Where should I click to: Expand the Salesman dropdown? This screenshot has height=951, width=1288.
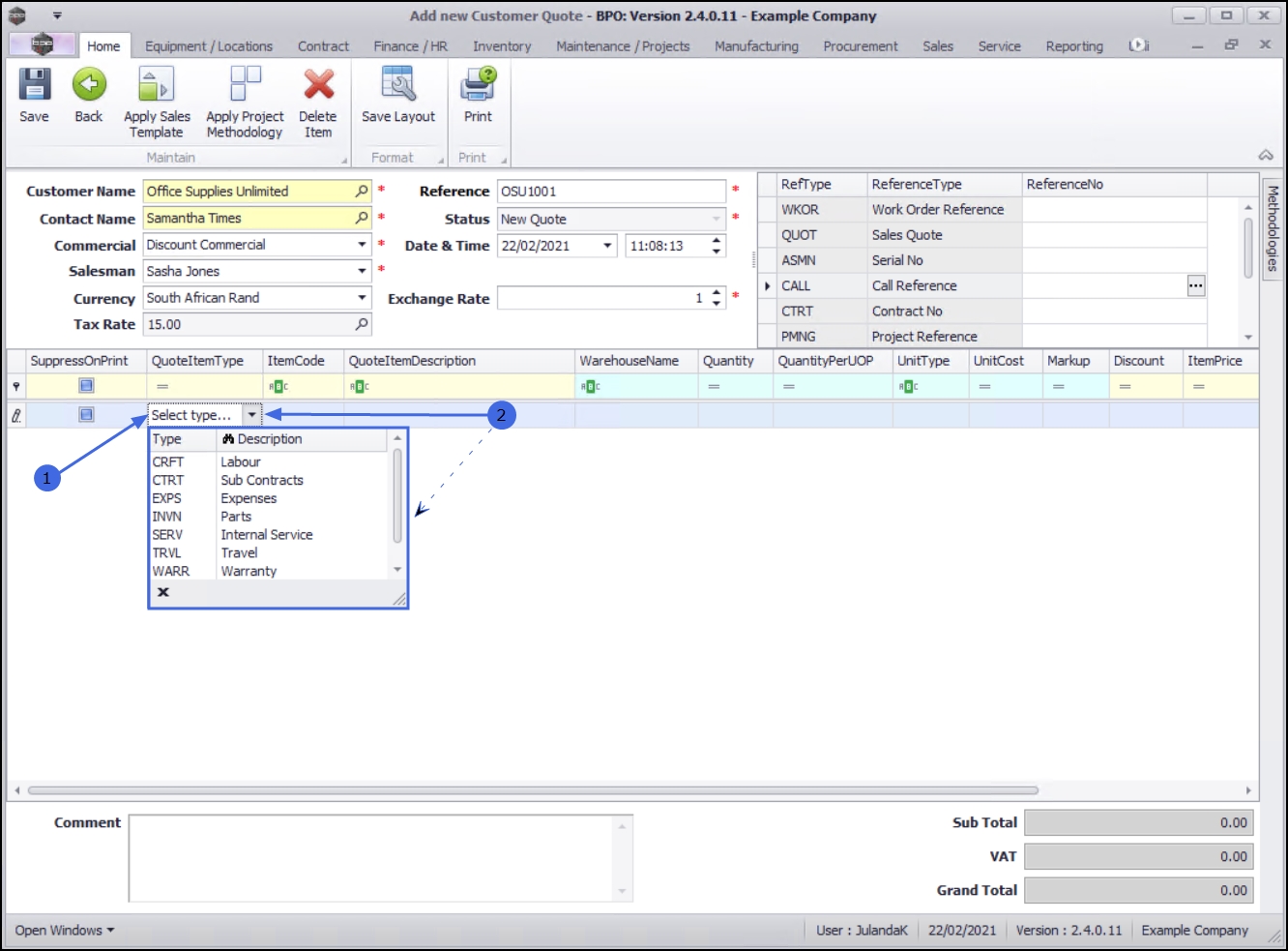coord(362,272)
